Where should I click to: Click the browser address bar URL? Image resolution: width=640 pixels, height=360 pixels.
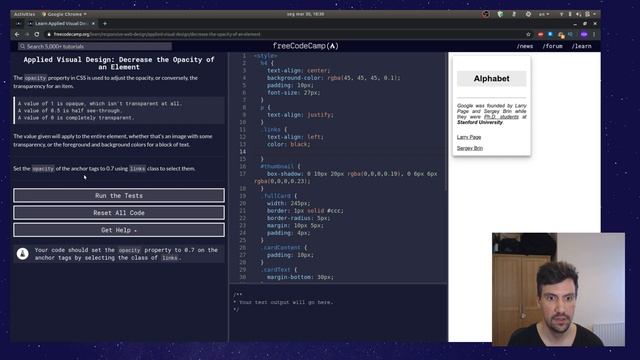click(x=157, y=34)
